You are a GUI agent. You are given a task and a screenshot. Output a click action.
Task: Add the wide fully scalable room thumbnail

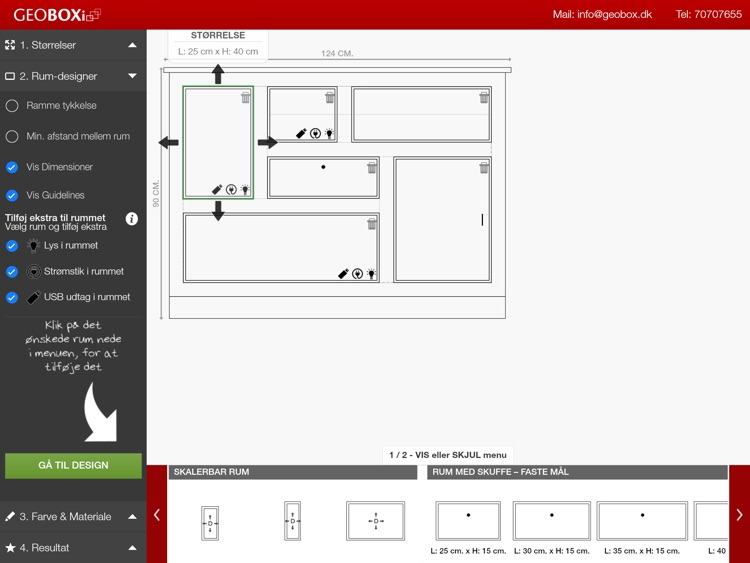pyautogui.click(x=375, y=521)
